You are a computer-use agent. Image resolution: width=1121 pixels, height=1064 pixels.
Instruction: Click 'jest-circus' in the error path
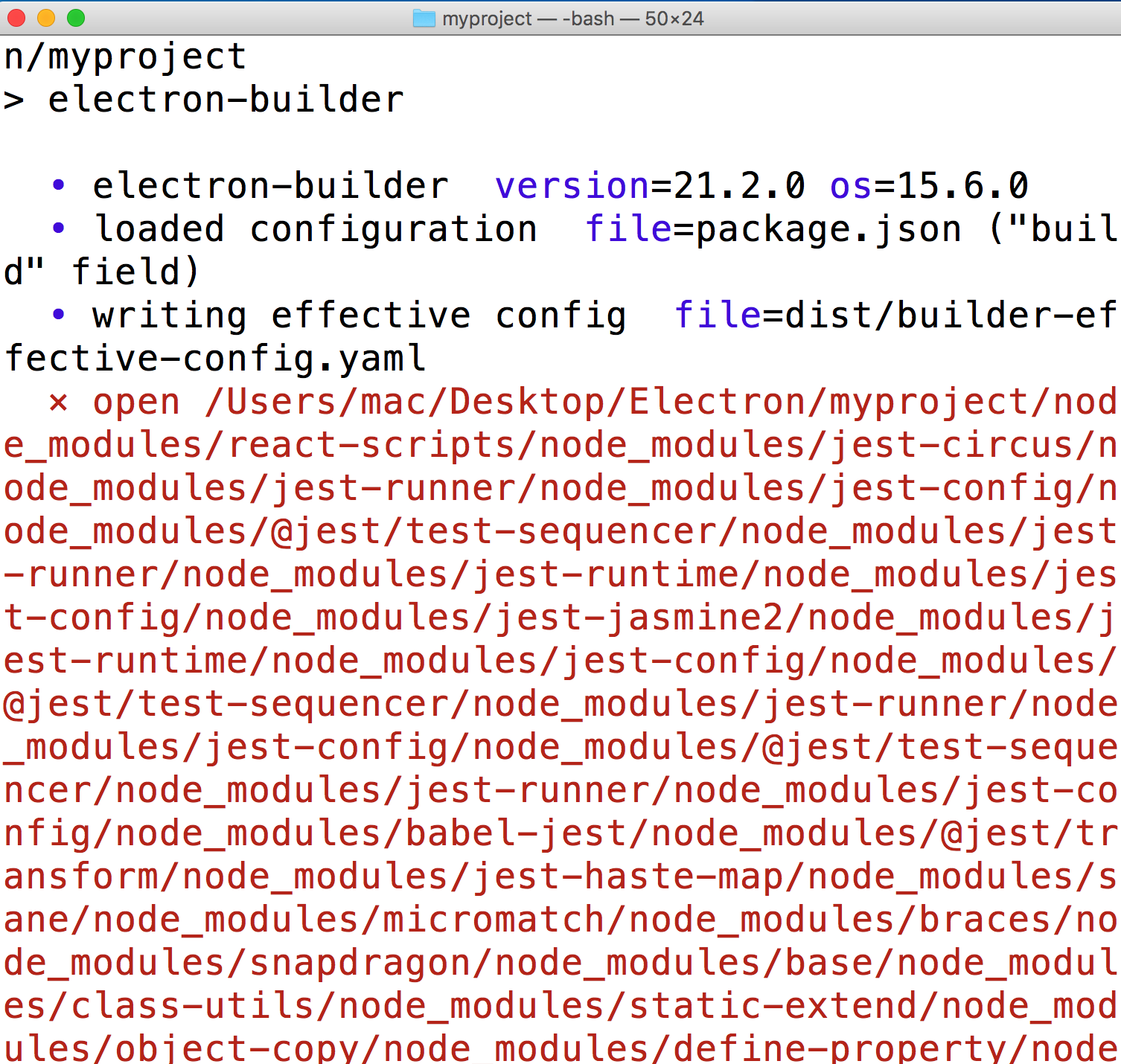pos(952,445)
